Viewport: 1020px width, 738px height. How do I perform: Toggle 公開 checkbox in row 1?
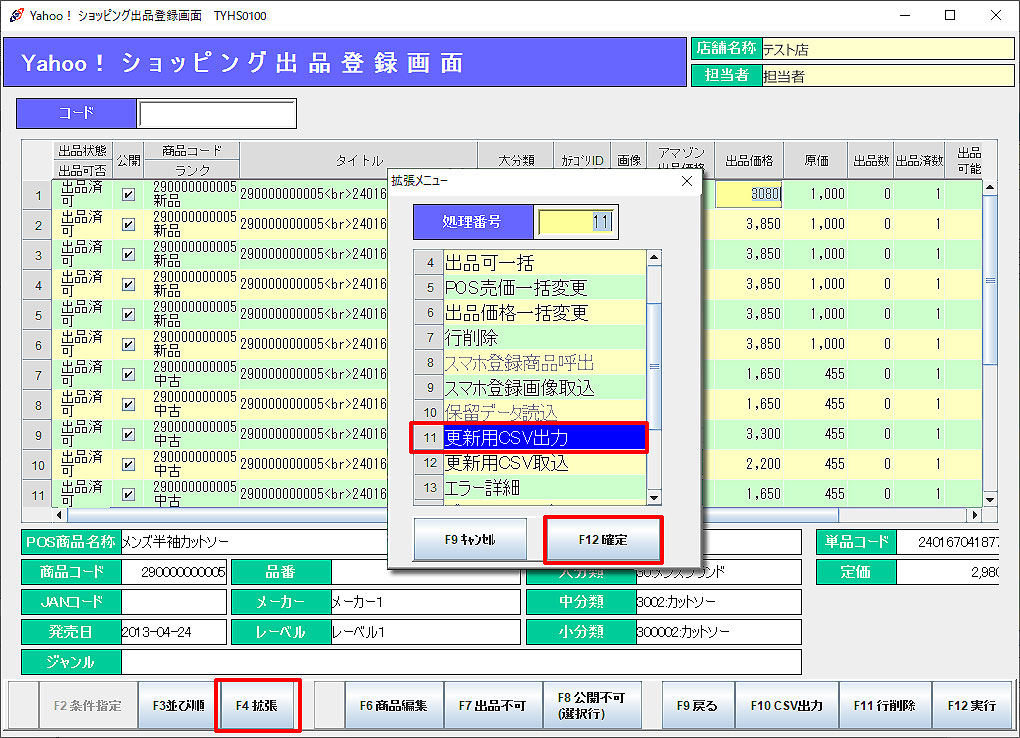coord(128,195)
